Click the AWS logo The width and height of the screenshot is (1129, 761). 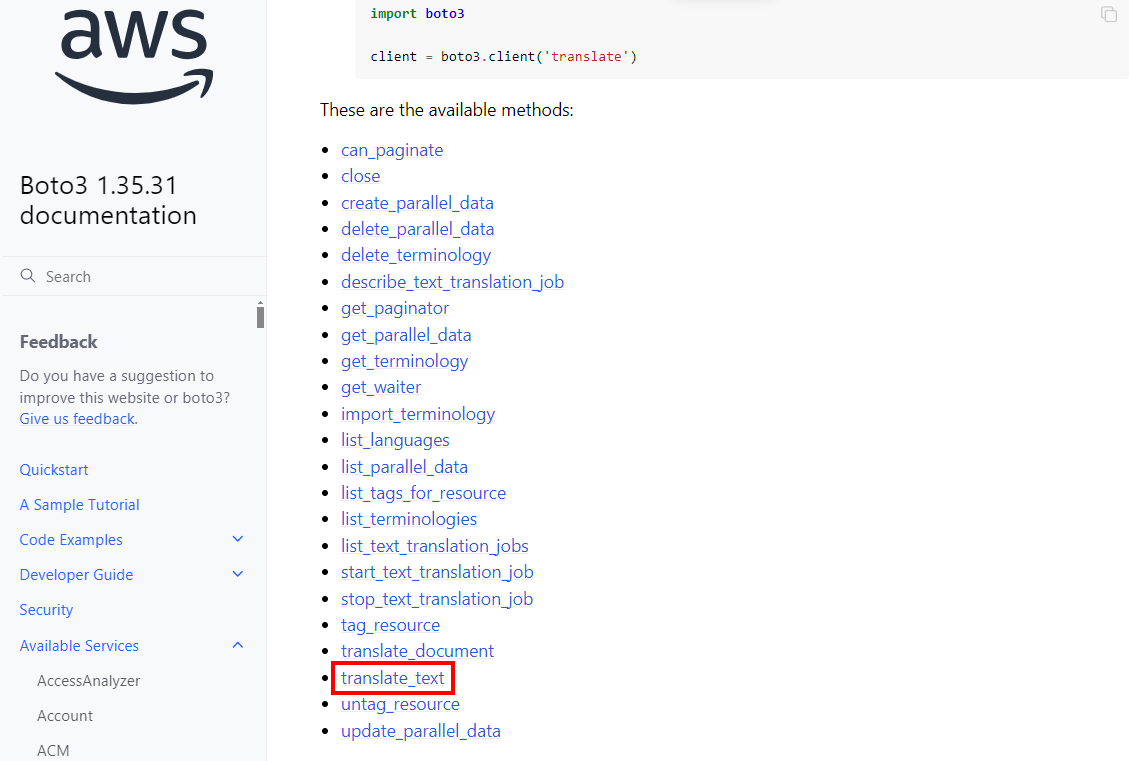coord(134,57)
